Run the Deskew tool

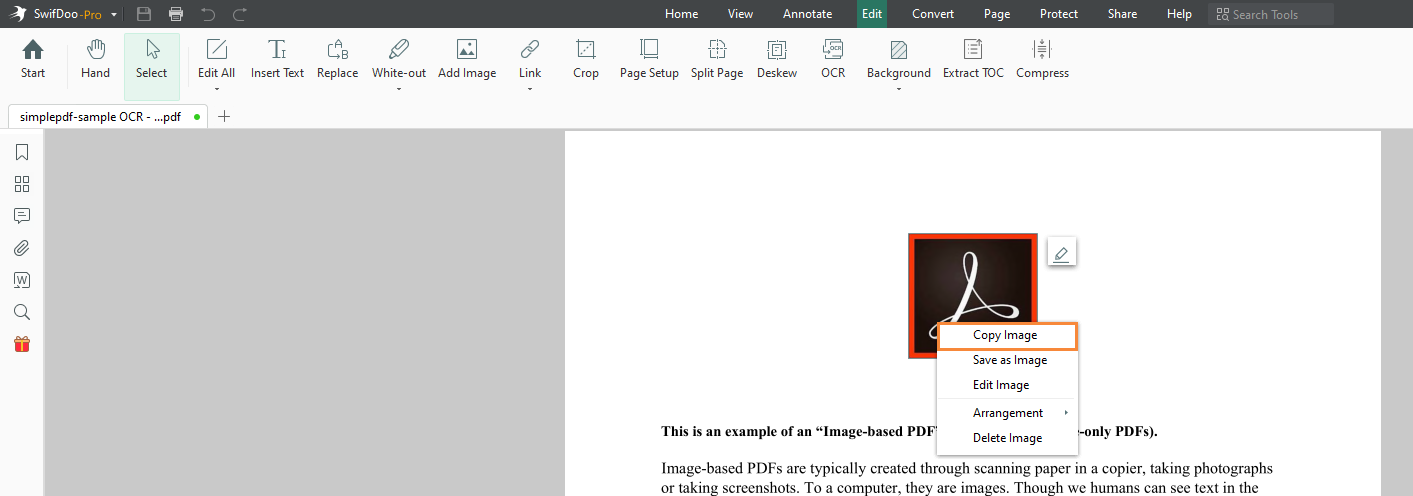pos(777,59)
